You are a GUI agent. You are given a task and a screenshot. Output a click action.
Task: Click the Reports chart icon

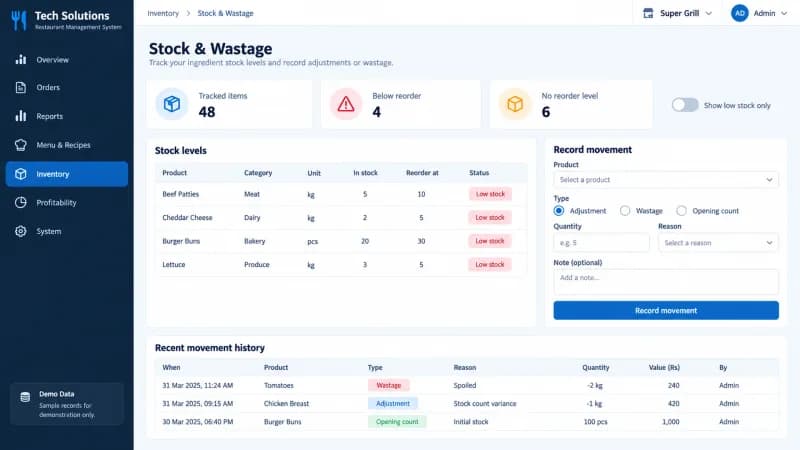point(21,116)
